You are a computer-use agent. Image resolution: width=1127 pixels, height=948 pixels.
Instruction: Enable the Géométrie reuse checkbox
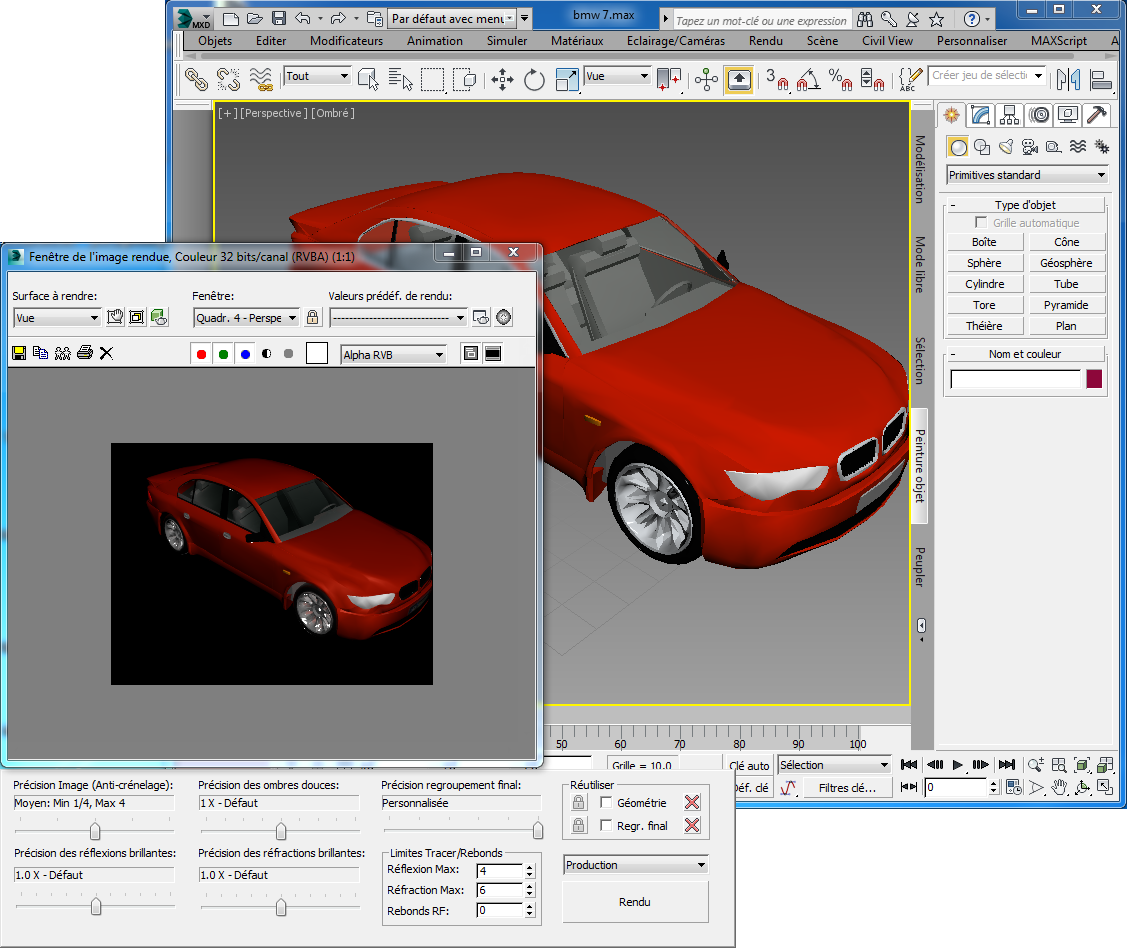point(606,803)
